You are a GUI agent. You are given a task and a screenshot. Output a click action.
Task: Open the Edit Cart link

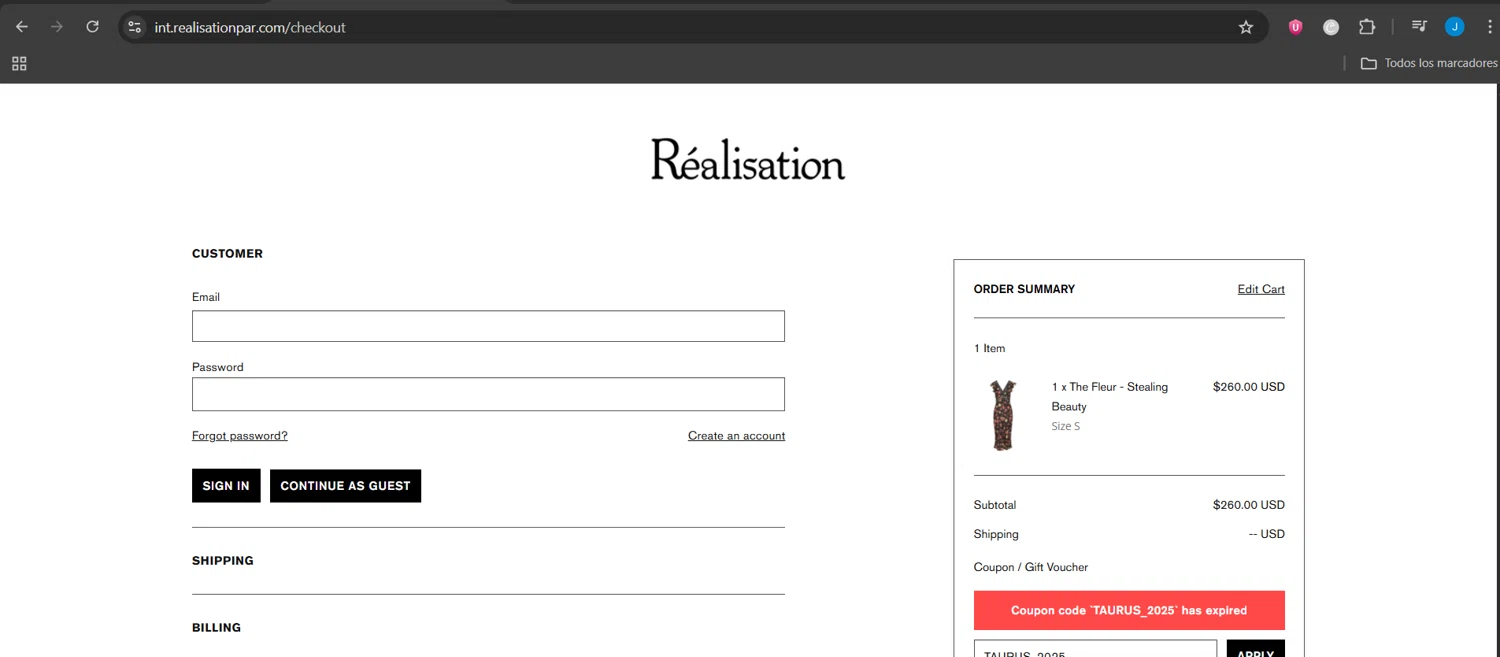pos(1261,289)
